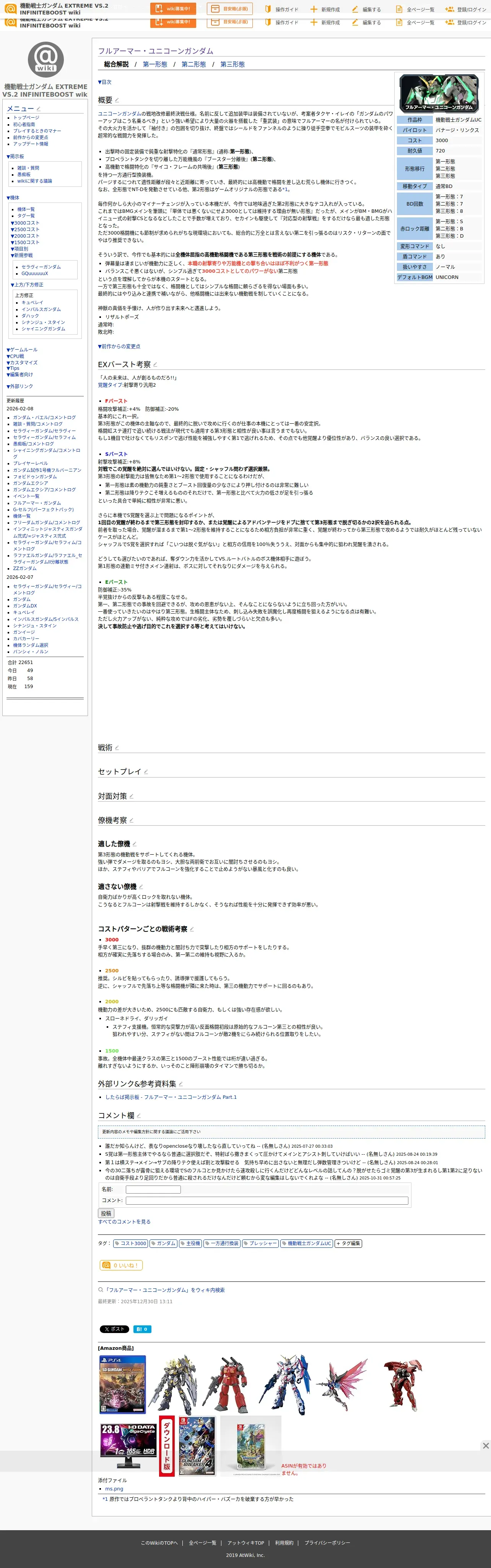The height and width of the screenshot is (1568, 491).
Task: Collapse the ▼掲示板 sidebar section
Action: 15,157
